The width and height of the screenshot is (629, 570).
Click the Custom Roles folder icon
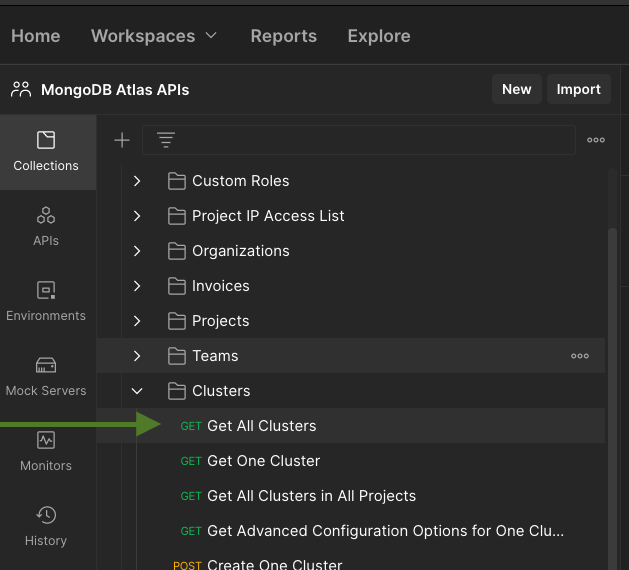pyautogui.click(x=177, y=181)
